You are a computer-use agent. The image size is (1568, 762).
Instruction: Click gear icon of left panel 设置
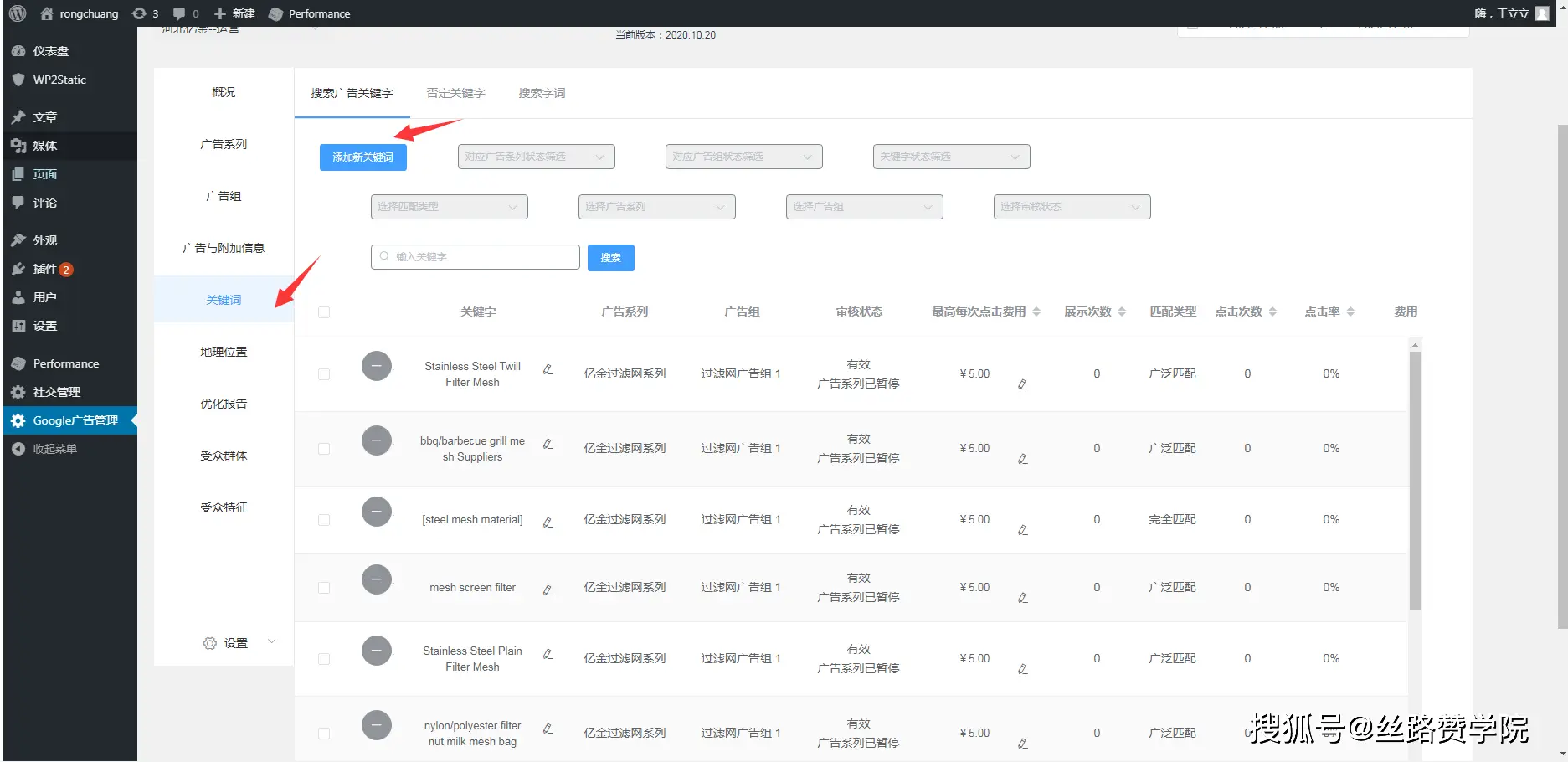pyautogui.click(x=210, y=643)
